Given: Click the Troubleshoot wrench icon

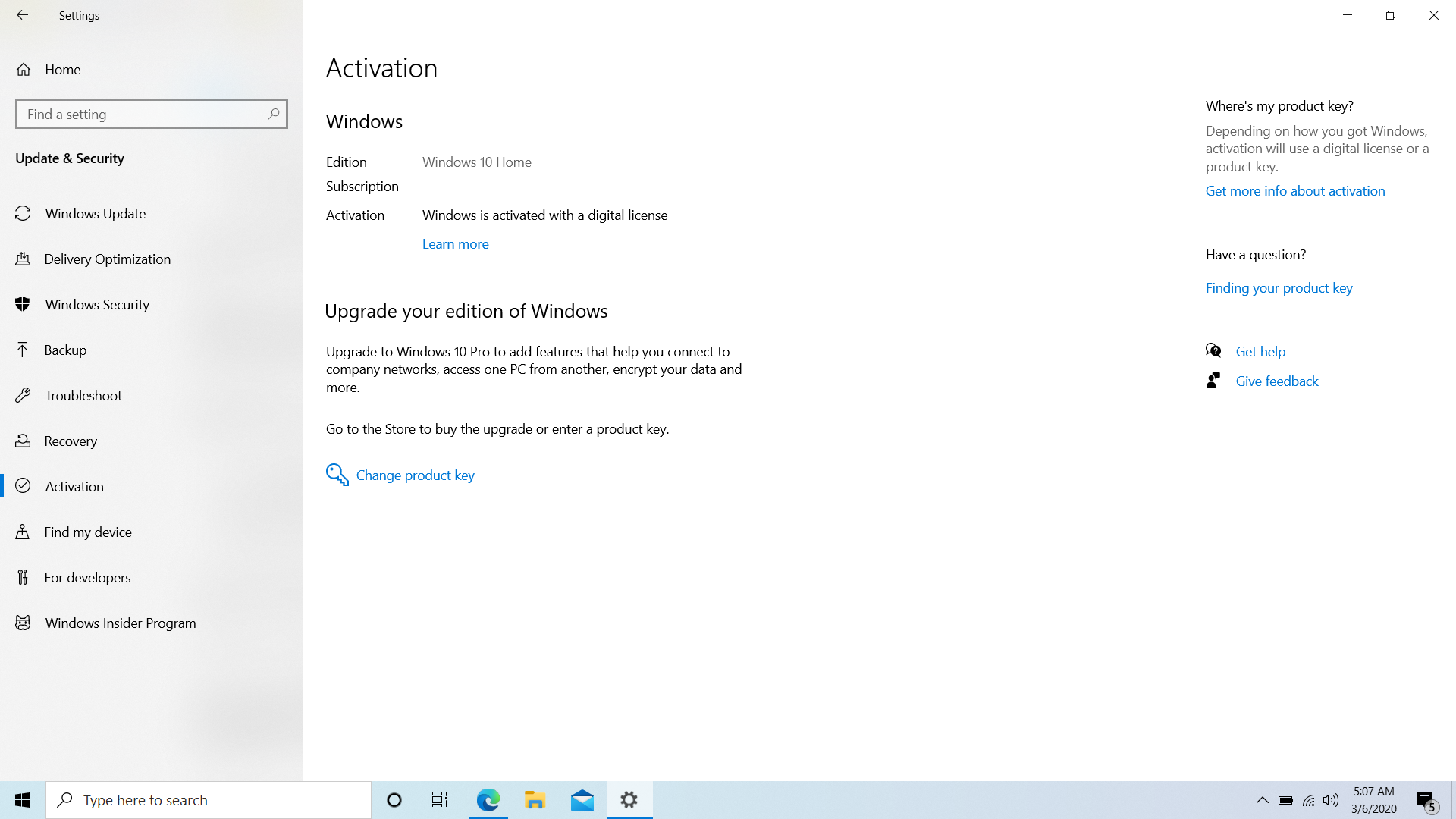Looking at the screenshot, I should [x=23, y=396].
